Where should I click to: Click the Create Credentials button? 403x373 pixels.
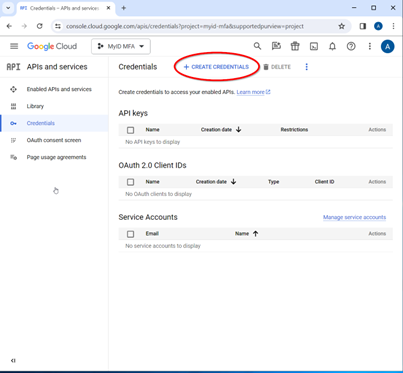click(x=216, y=67)
